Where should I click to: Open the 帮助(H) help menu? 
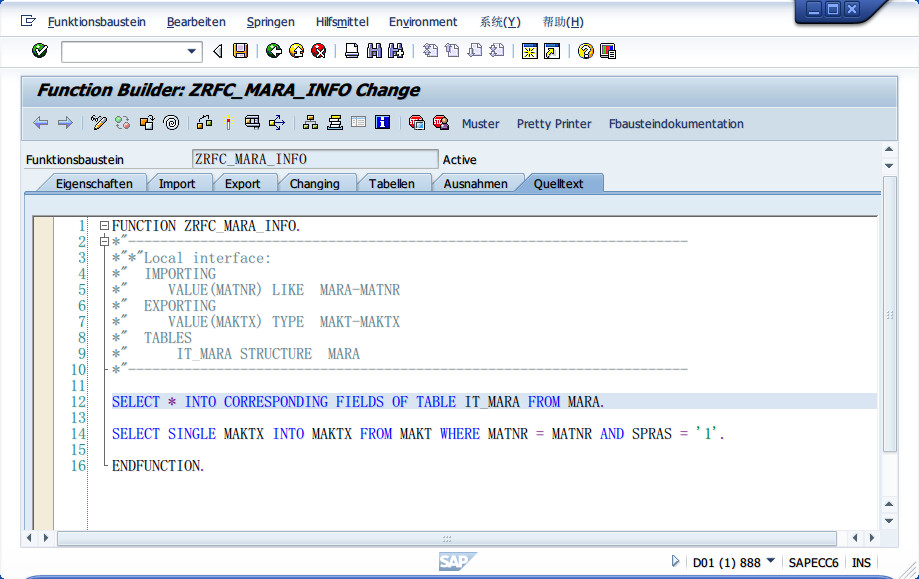click(563, 22)
